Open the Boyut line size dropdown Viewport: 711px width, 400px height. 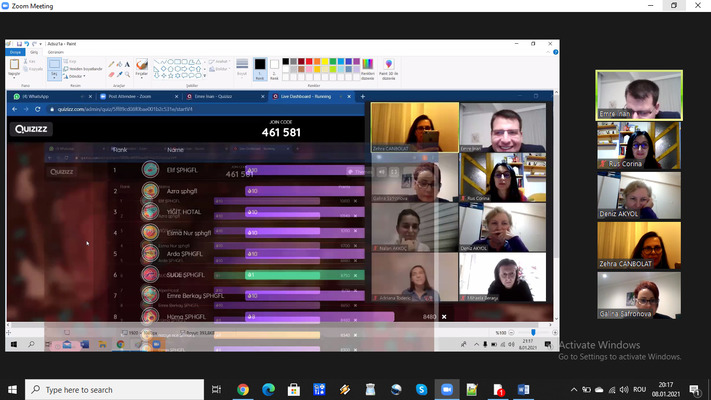tap(242, 68)
